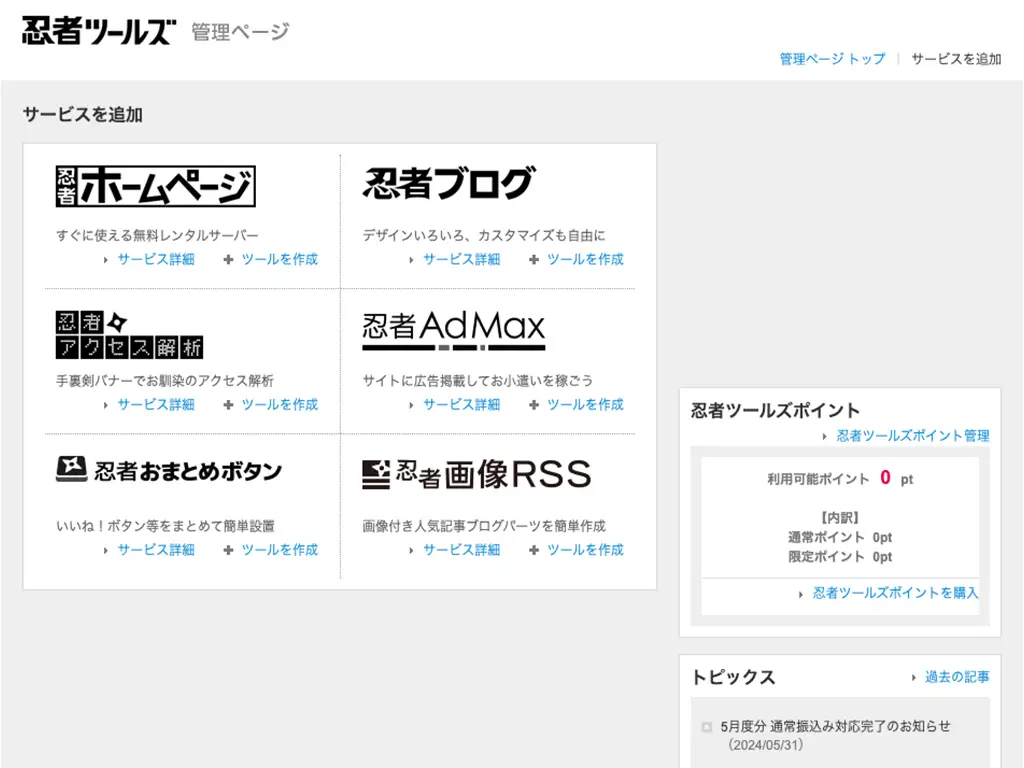Image resolution: width=1024 pixels, height=768 pixels.
Task: Click the (2024/05/31) topic date
Action: pos(765,745)
